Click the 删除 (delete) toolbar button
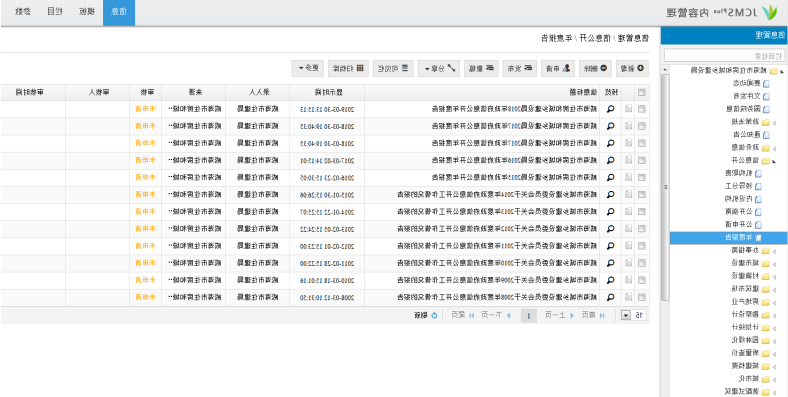Image resolution: width=788 pixels, height=397 pixels. pyautogui.click(x=595, y=68)
